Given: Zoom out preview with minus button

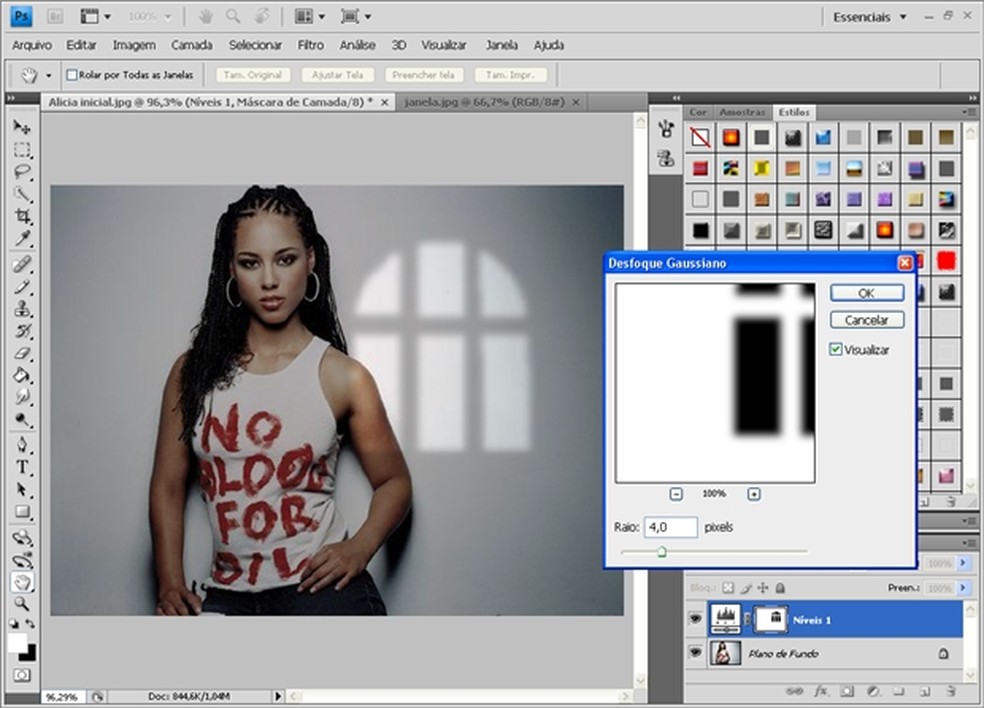Looking at the screenshot, I should pos(676,494).
